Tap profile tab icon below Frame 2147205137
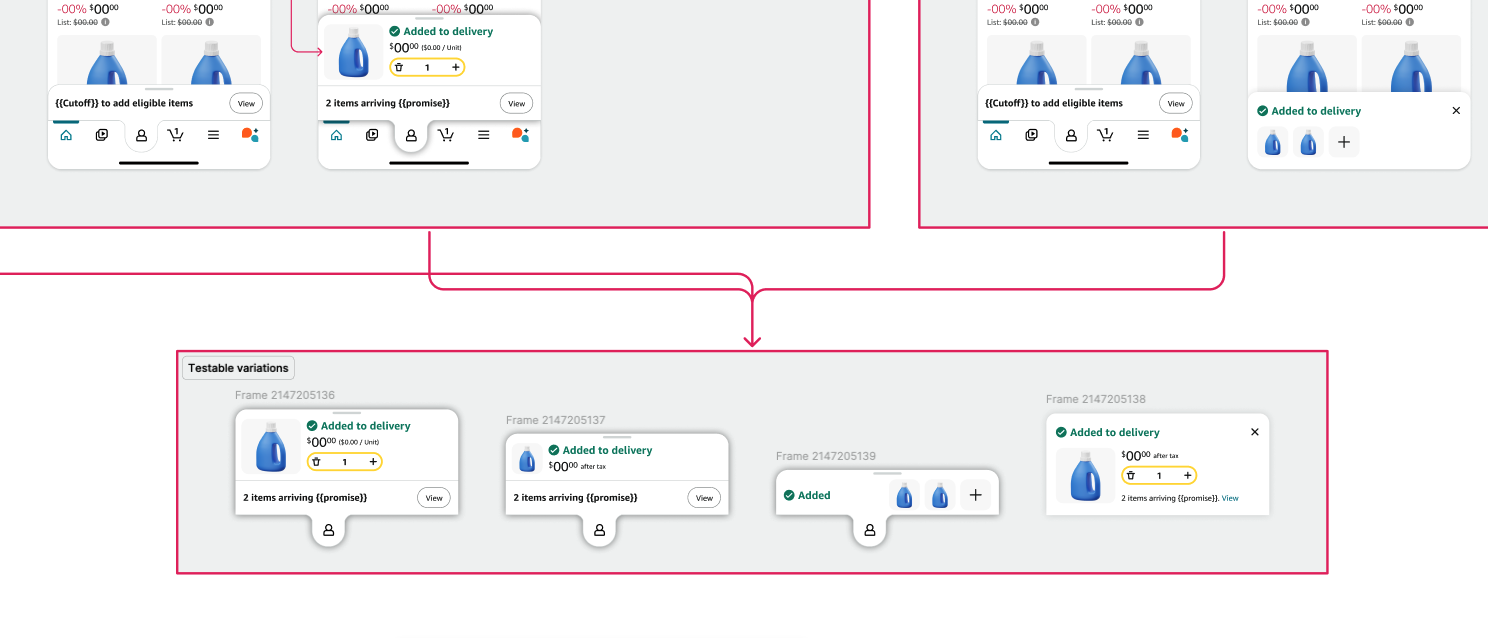 599,530
